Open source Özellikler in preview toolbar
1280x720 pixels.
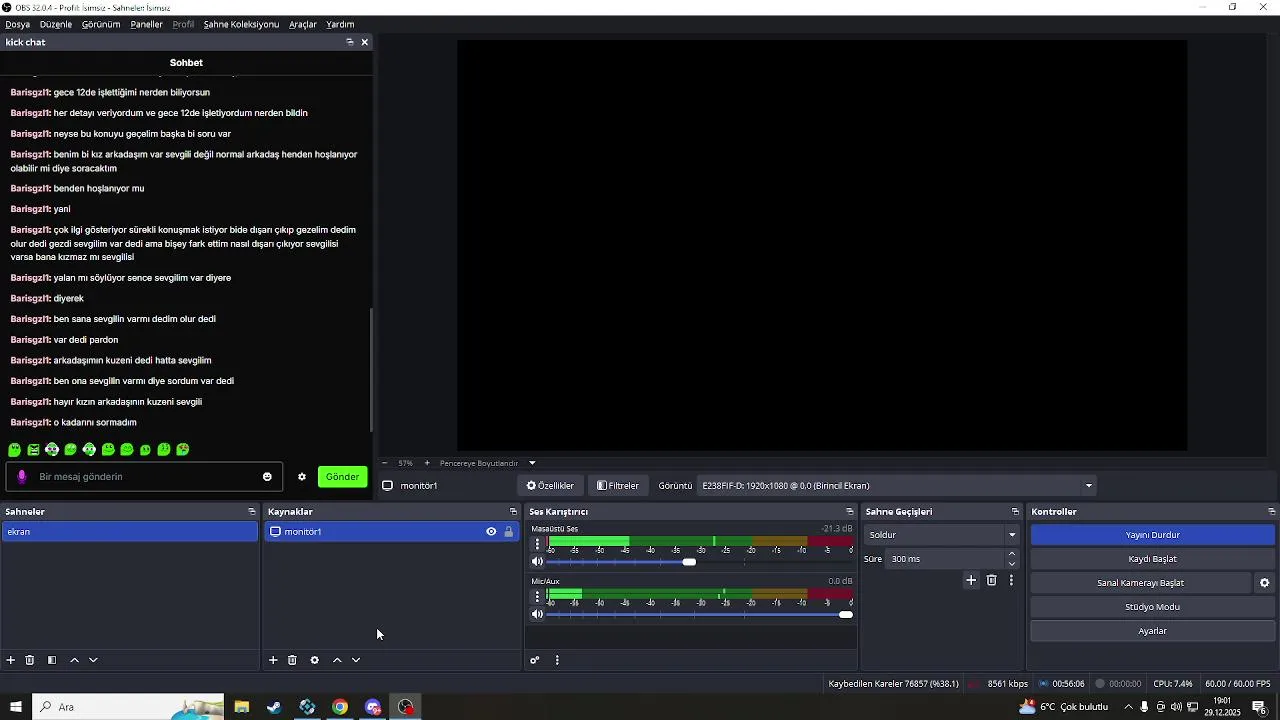coord(550,486)
